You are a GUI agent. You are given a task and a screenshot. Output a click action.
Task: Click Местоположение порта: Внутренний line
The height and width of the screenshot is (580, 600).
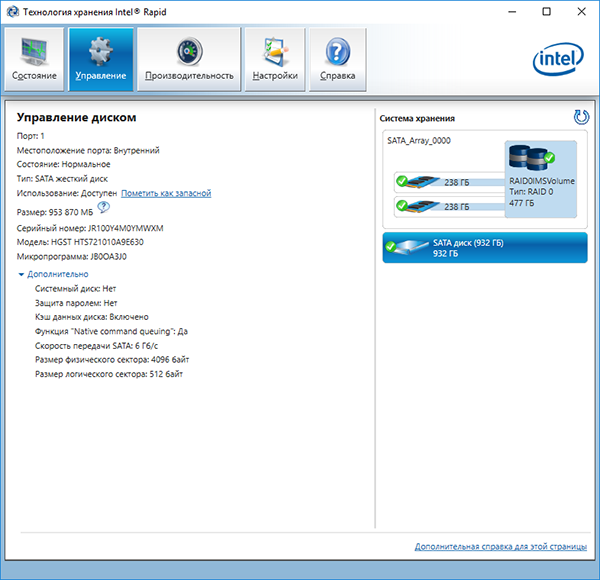click(88, 150)
